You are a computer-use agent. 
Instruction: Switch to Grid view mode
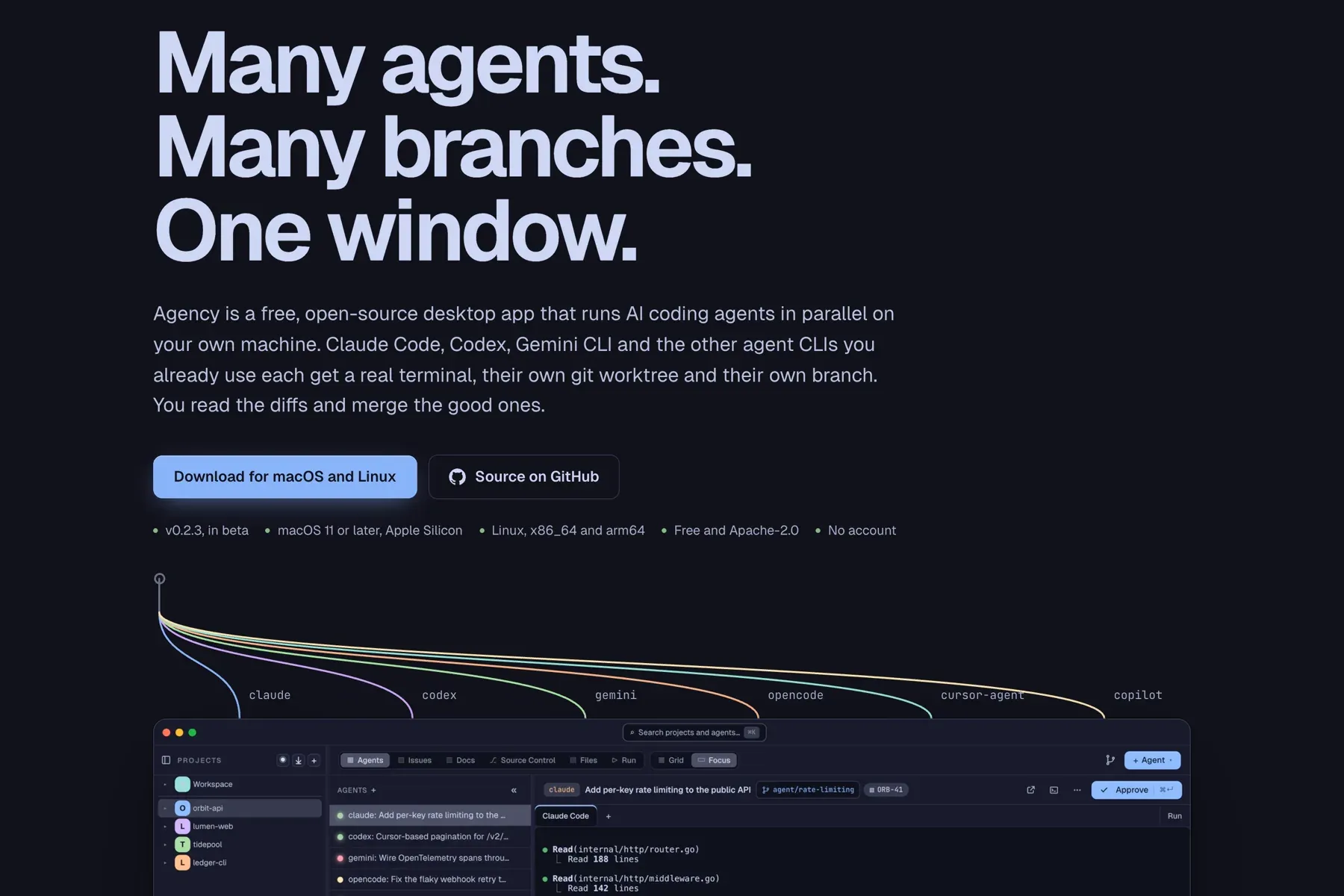[x=671, y=760]
